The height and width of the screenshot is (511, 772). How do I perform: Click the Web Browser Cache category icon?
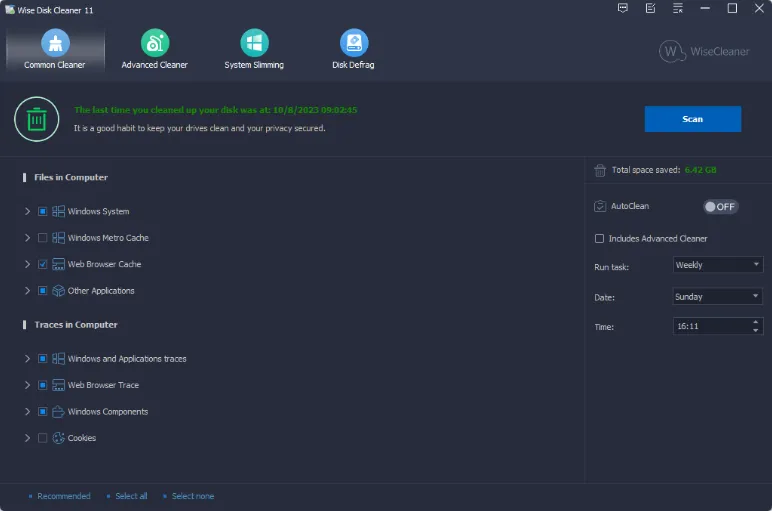[58, 264]
